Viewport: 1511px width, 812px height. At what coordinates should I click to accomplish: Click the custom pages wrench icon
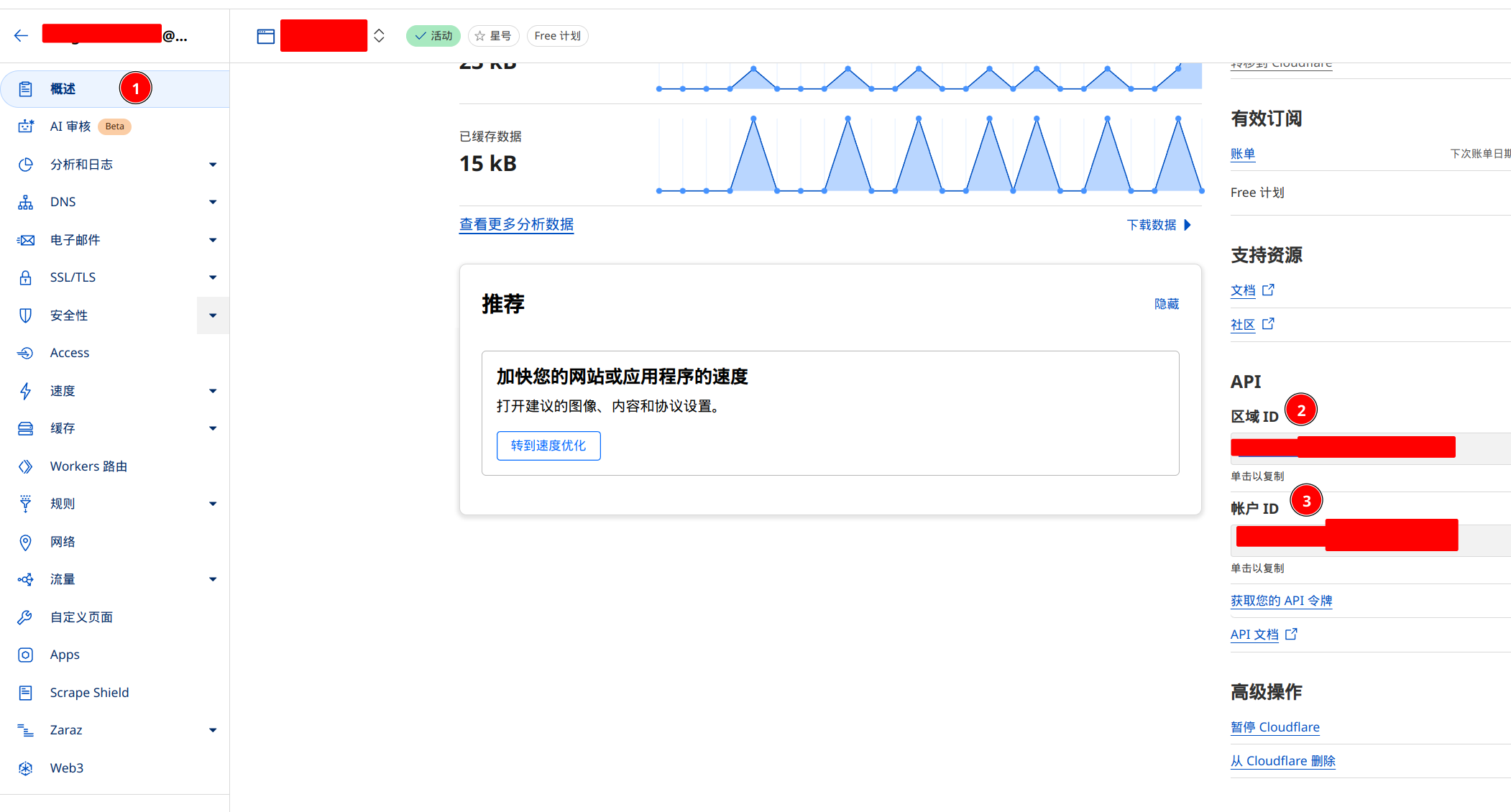(26, 617)
